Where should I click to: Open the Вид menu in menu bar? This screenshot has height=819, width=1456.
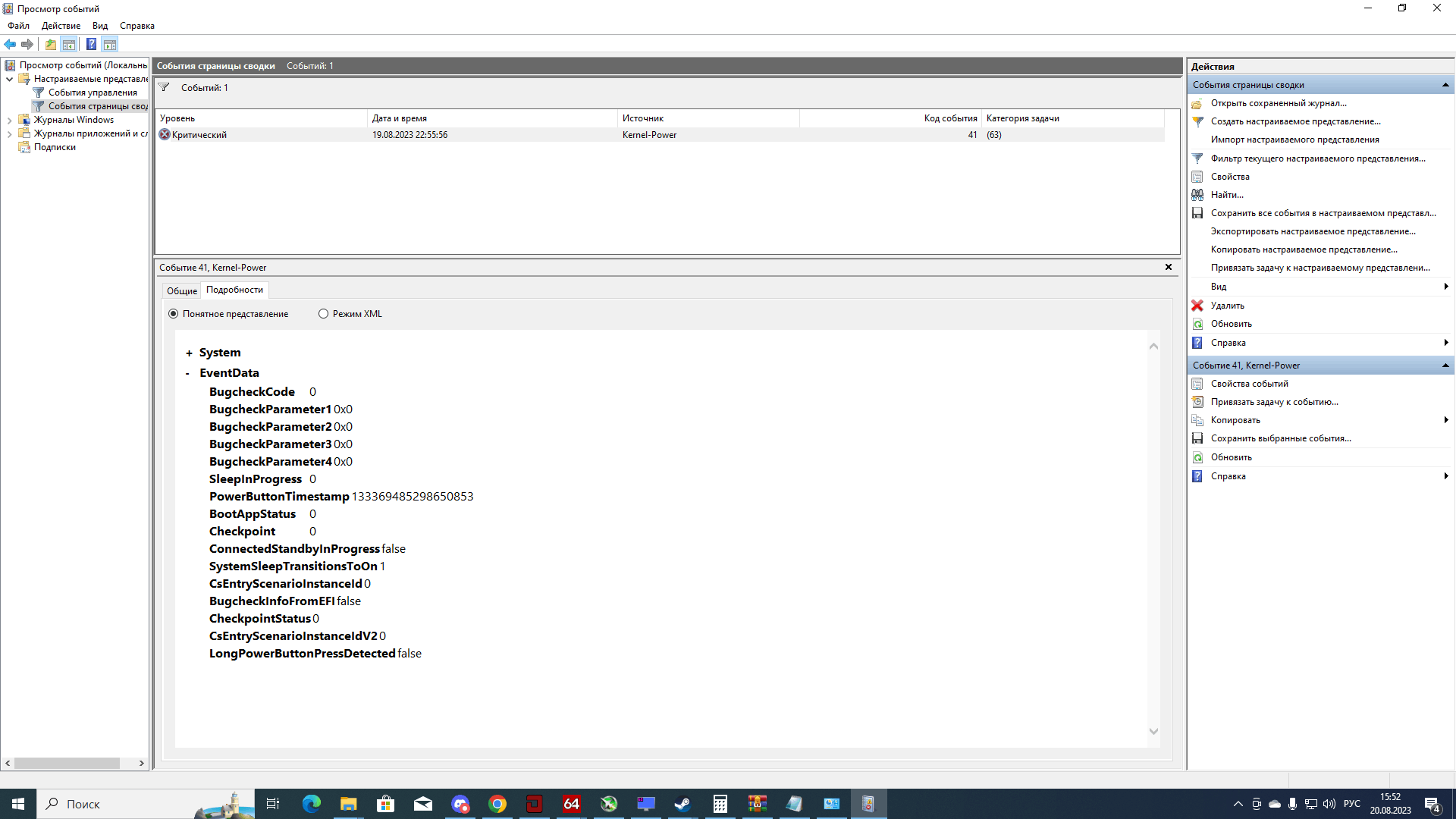[100, 26]
